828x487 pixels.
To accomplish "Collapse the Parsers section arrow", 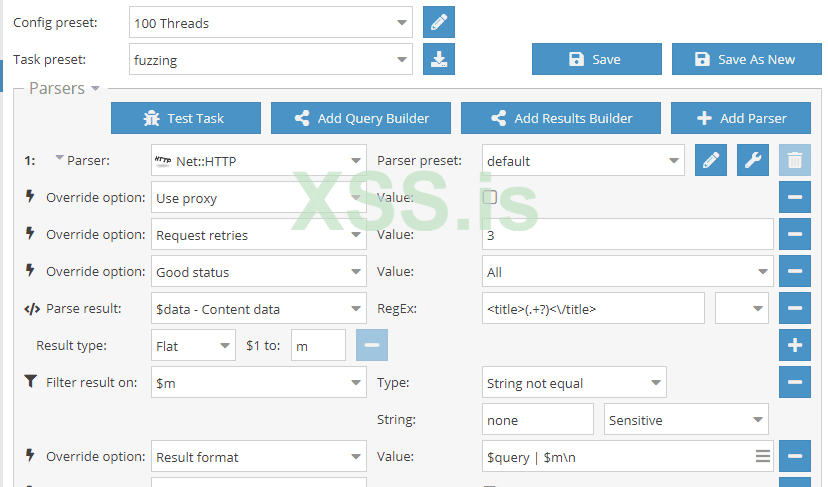I will [95, 88].
